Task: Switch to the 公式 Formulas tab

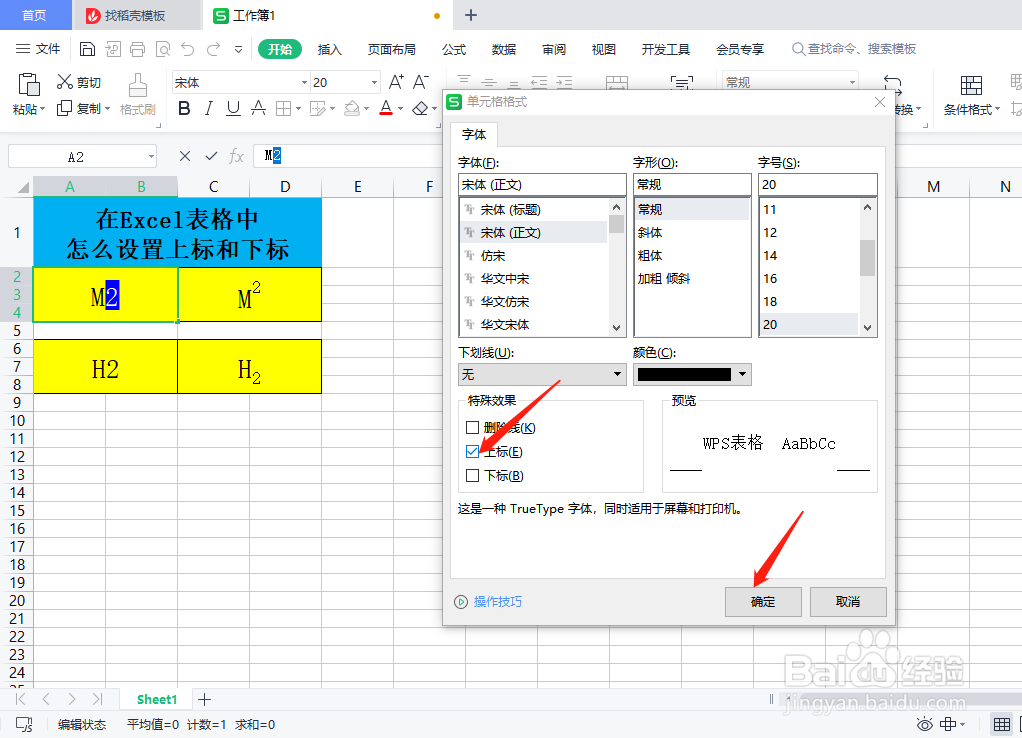Action: coord(454,50)
